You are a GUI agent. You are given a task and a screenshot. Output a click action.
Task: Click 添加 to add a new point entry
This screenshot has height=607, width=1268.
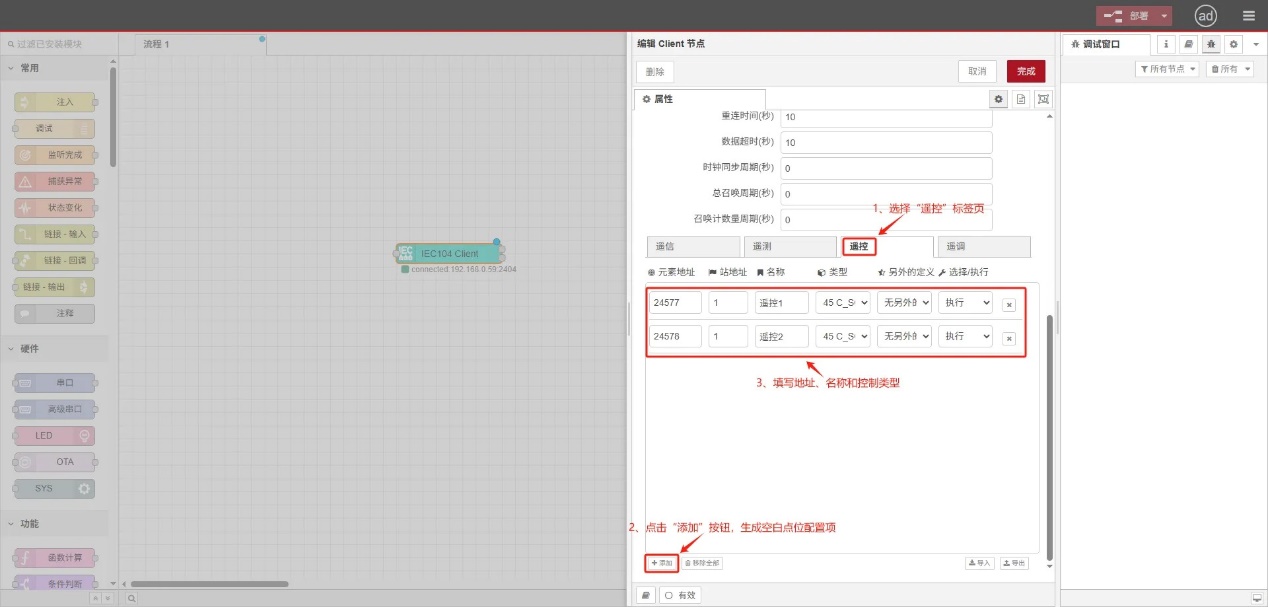(660, 562)
